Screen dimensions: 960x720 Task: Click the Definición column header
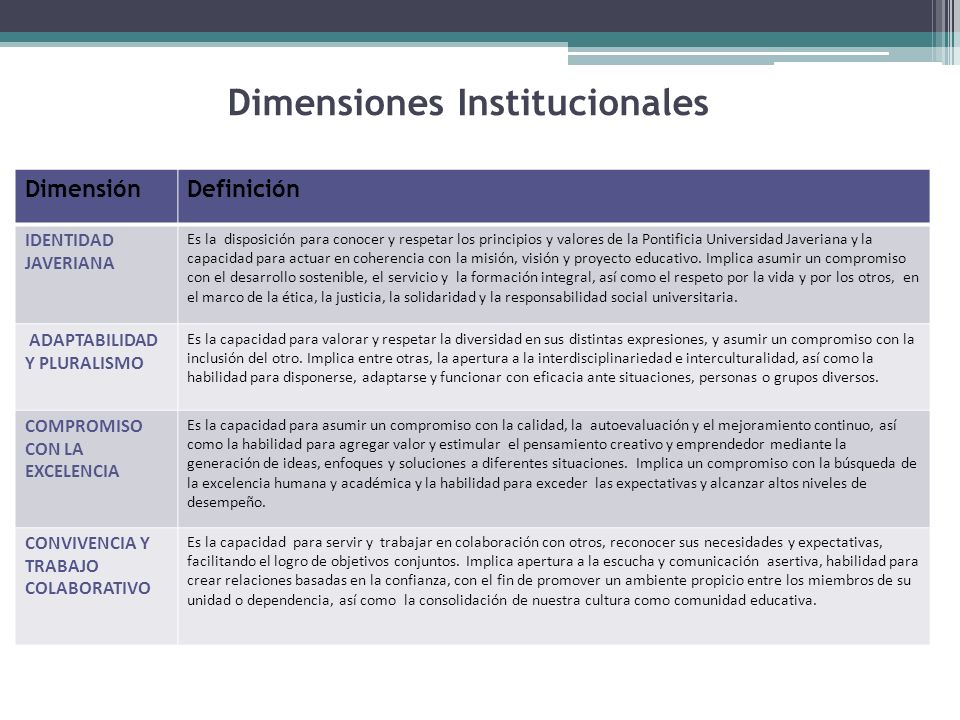pyautogui.click(x=553, y=196)
